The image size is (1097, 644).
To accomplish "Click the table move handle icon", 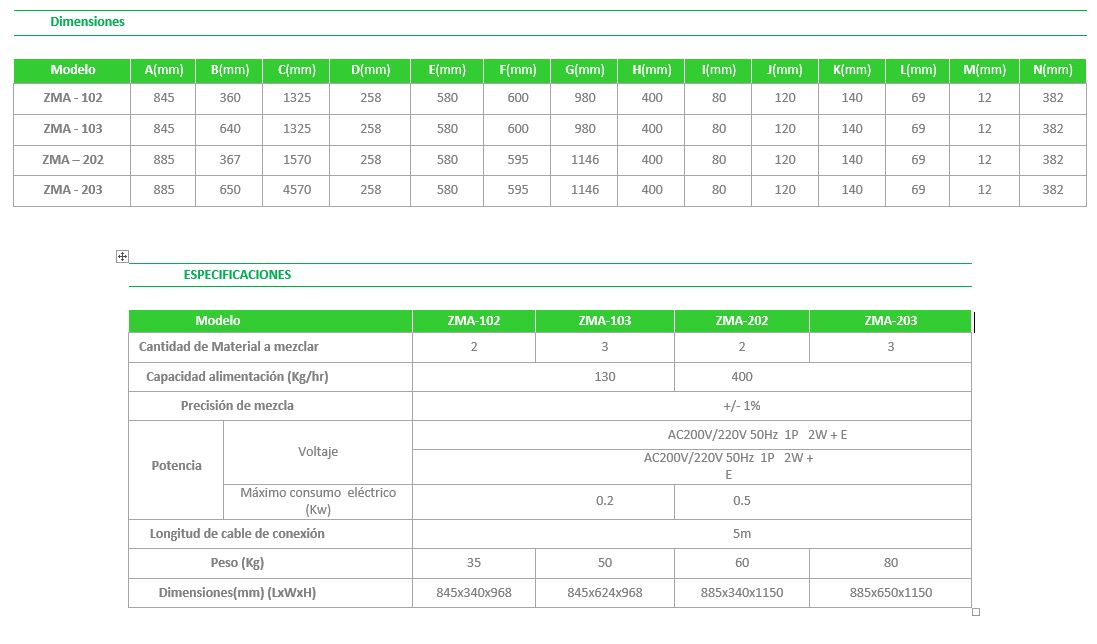I will coord(122,257).
